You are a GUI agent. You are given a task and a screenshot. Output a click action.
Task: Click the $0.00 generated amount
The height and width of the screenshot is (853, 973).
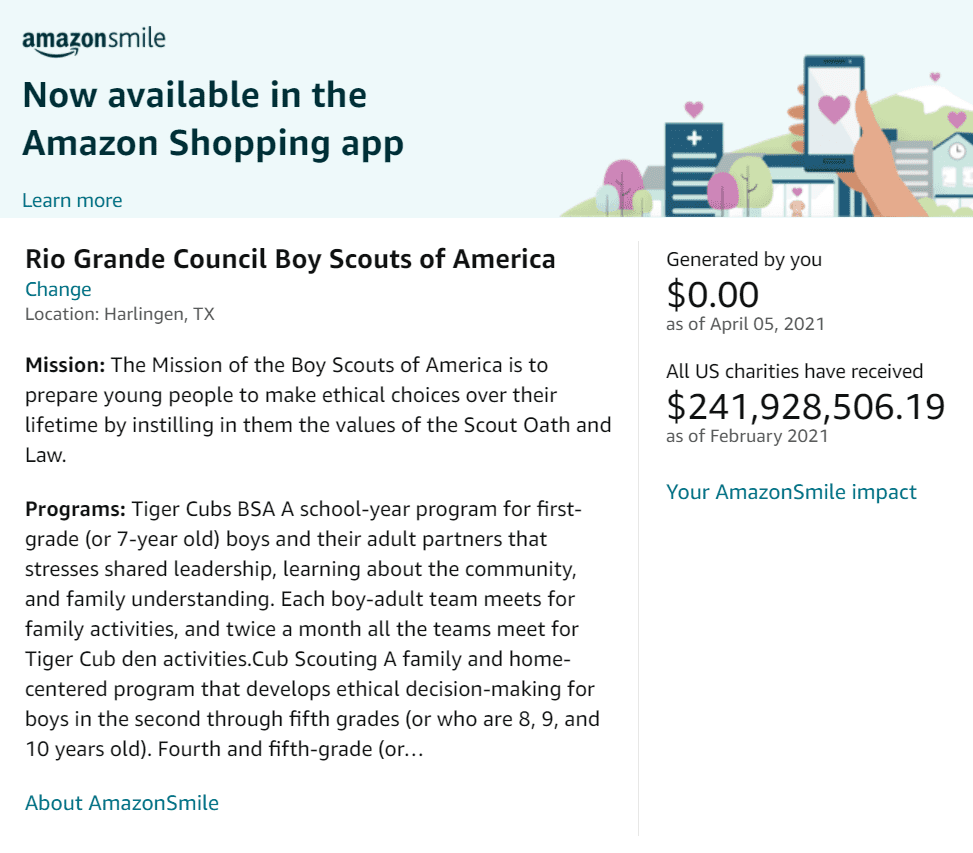[x=712, y=294]
